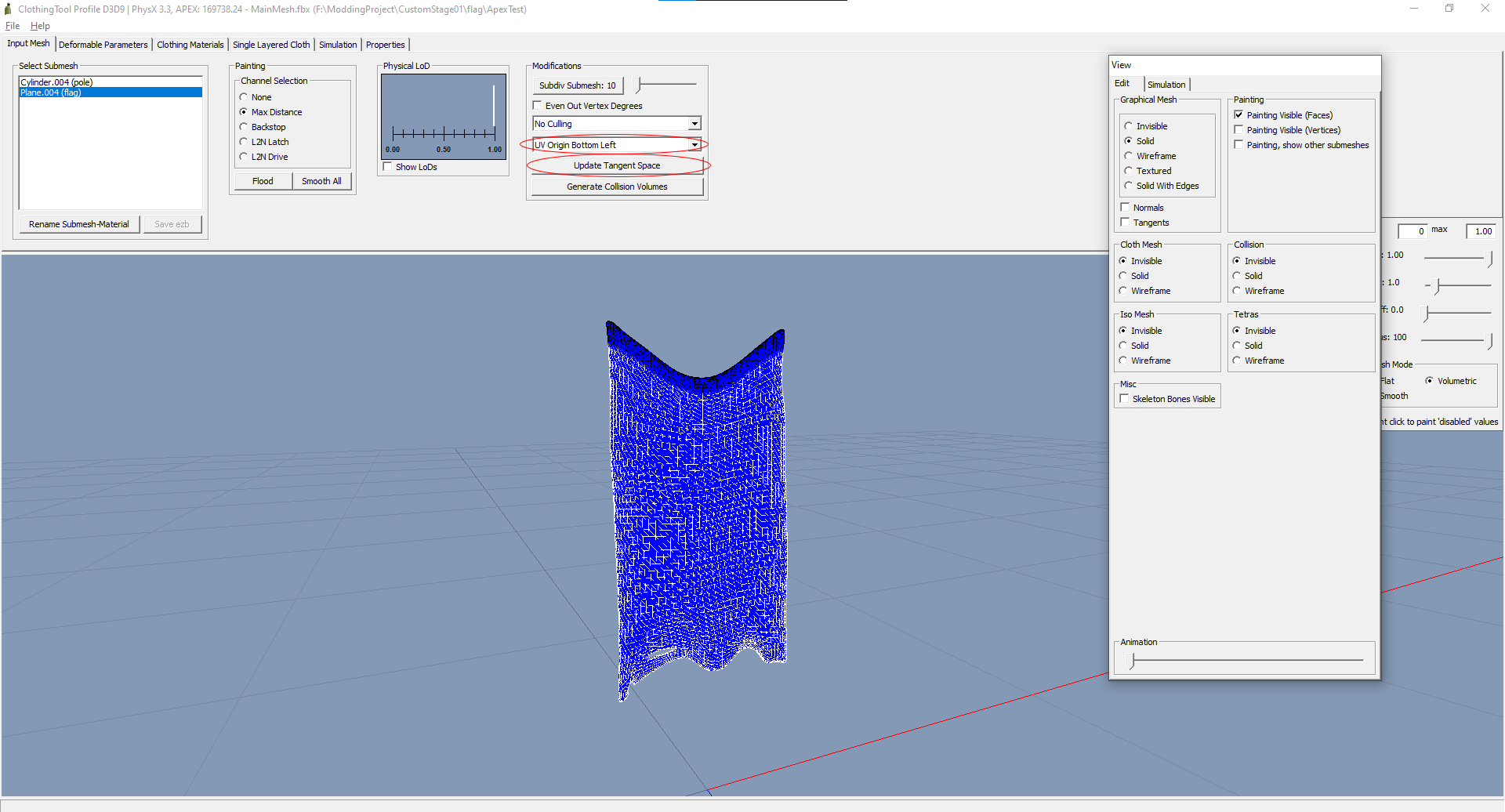Viewport: 1505px width, 812px height.
Task: Set Collision to Solid
Action: (x=1246, y=276)
